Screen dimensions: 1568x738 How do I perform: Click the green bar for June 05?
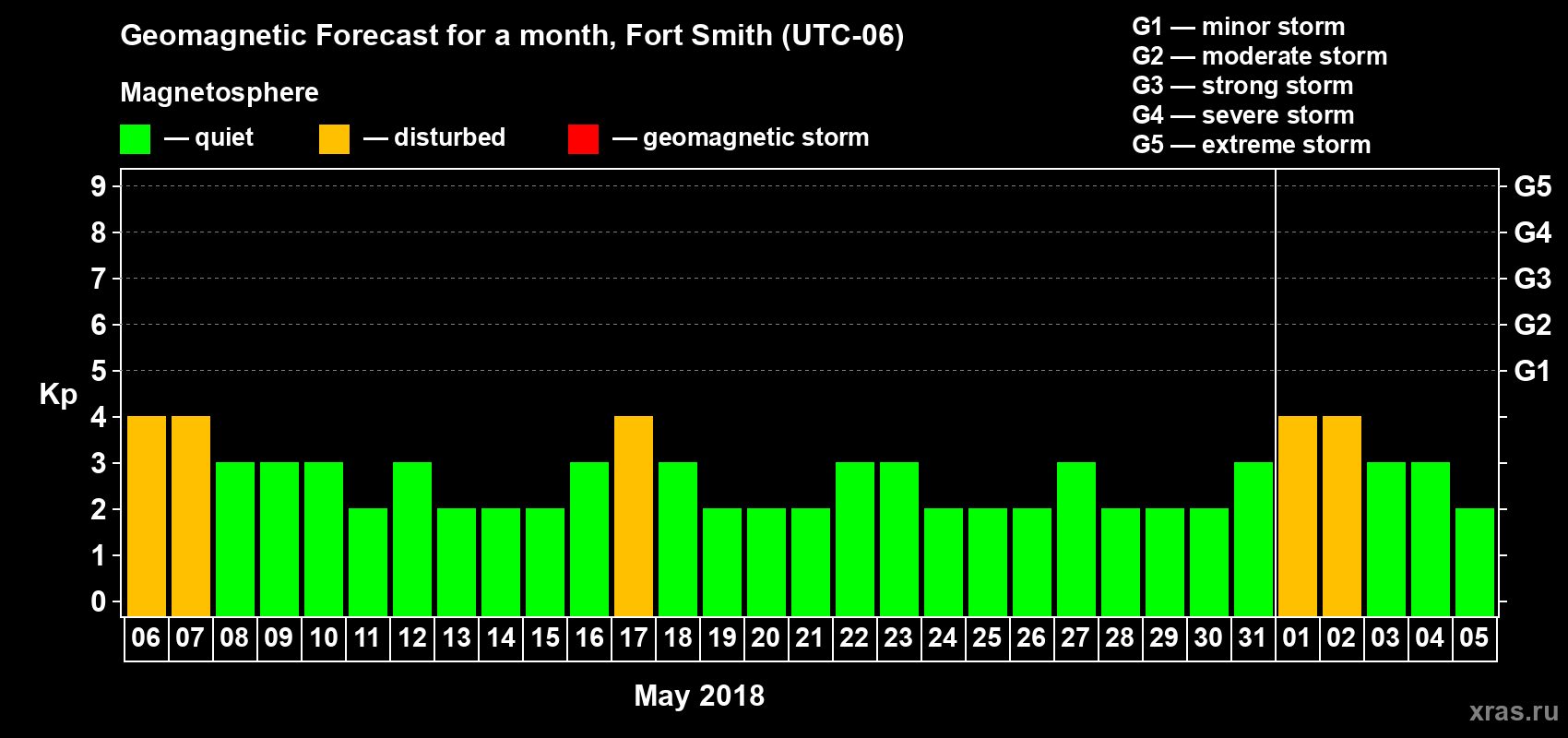pos(1475,563)
